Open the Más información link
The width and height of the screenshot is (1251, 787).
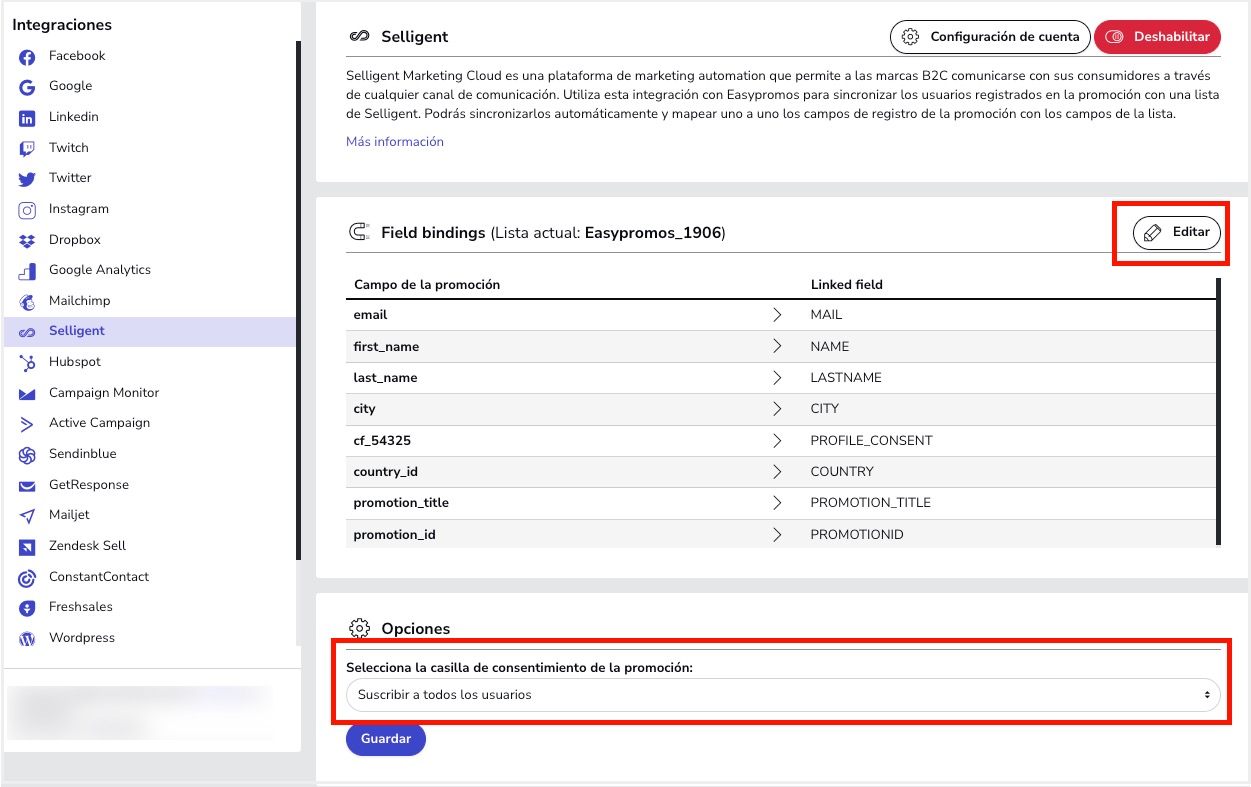pos(395,142)
